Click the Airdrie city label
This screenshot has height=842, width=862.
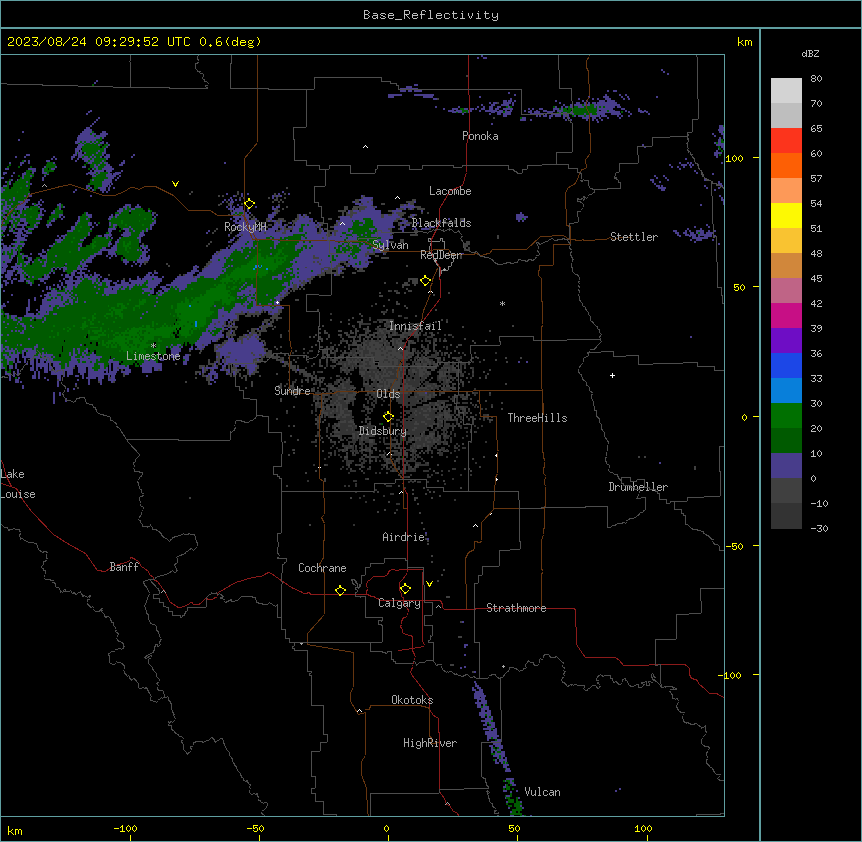pos(404,537)
